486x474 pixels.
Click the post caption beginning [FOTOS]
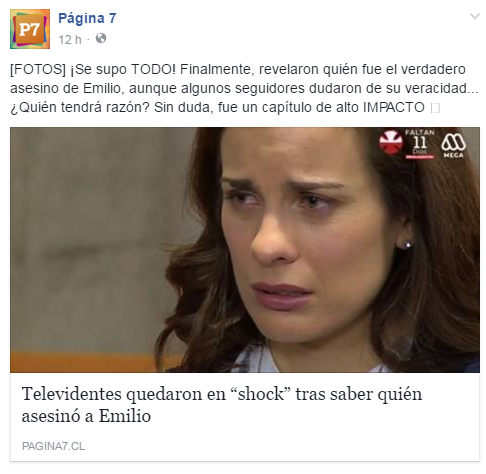[x=244, y=88]
